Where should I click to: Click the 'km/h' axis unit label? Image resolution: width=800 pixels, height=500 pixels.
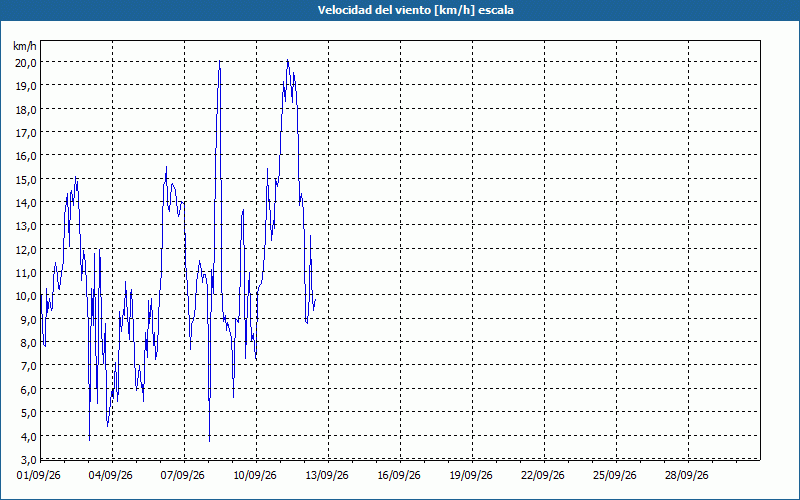pos(24,46)
